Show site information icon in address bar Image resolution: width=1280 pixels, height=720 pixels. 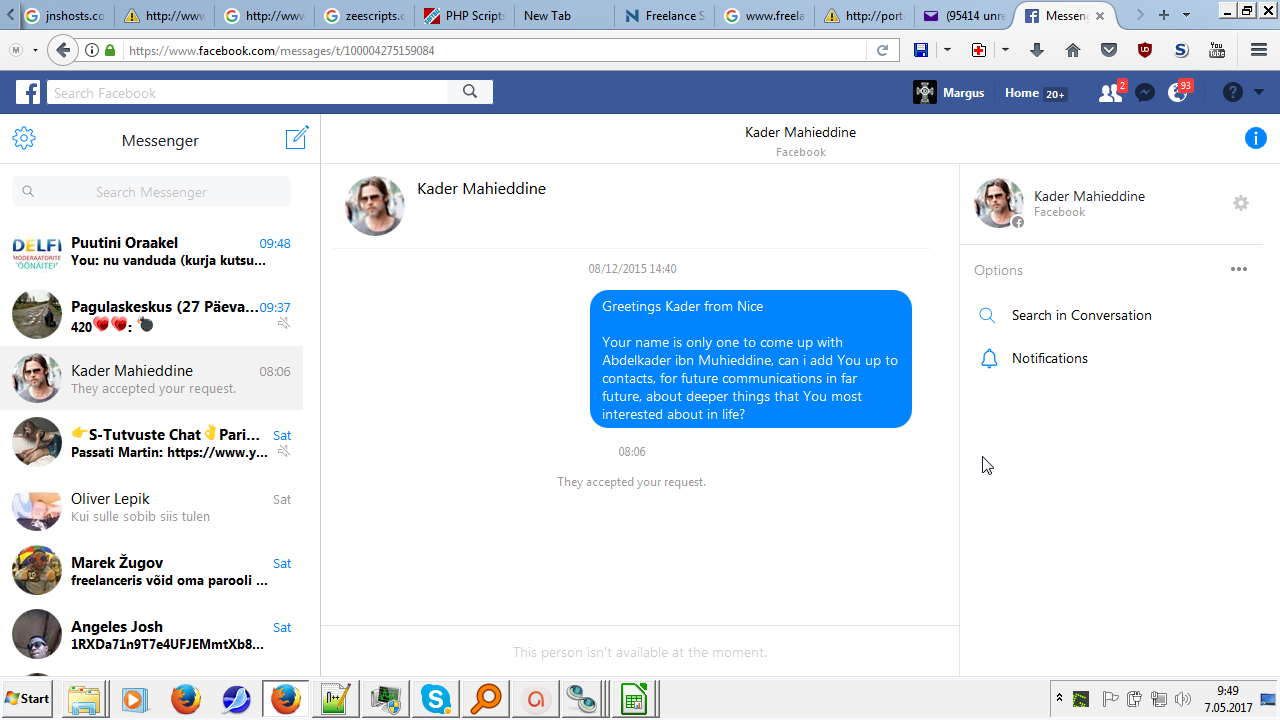tap(92, 50)
